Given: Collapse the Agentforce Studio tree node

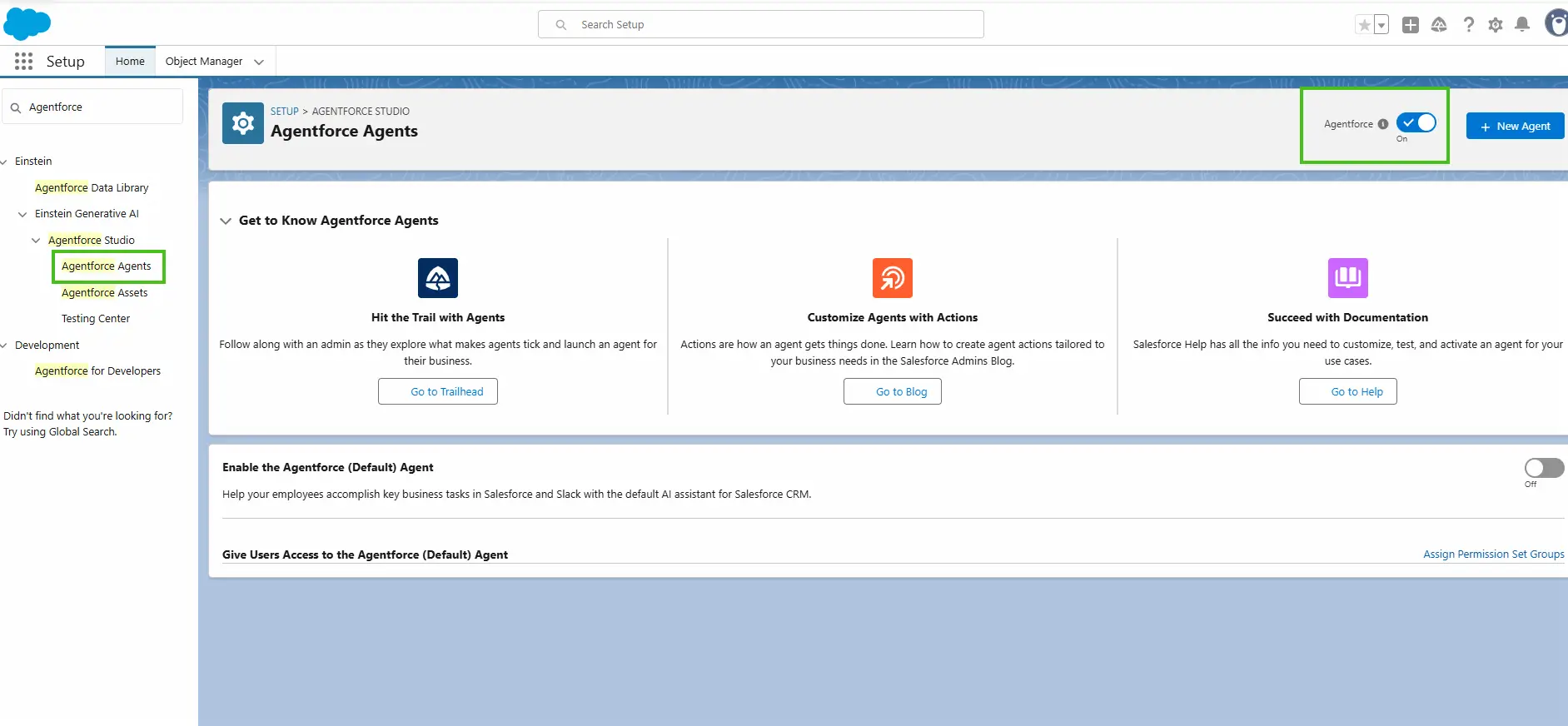Looking at the screenshot, I should point(36,241).
